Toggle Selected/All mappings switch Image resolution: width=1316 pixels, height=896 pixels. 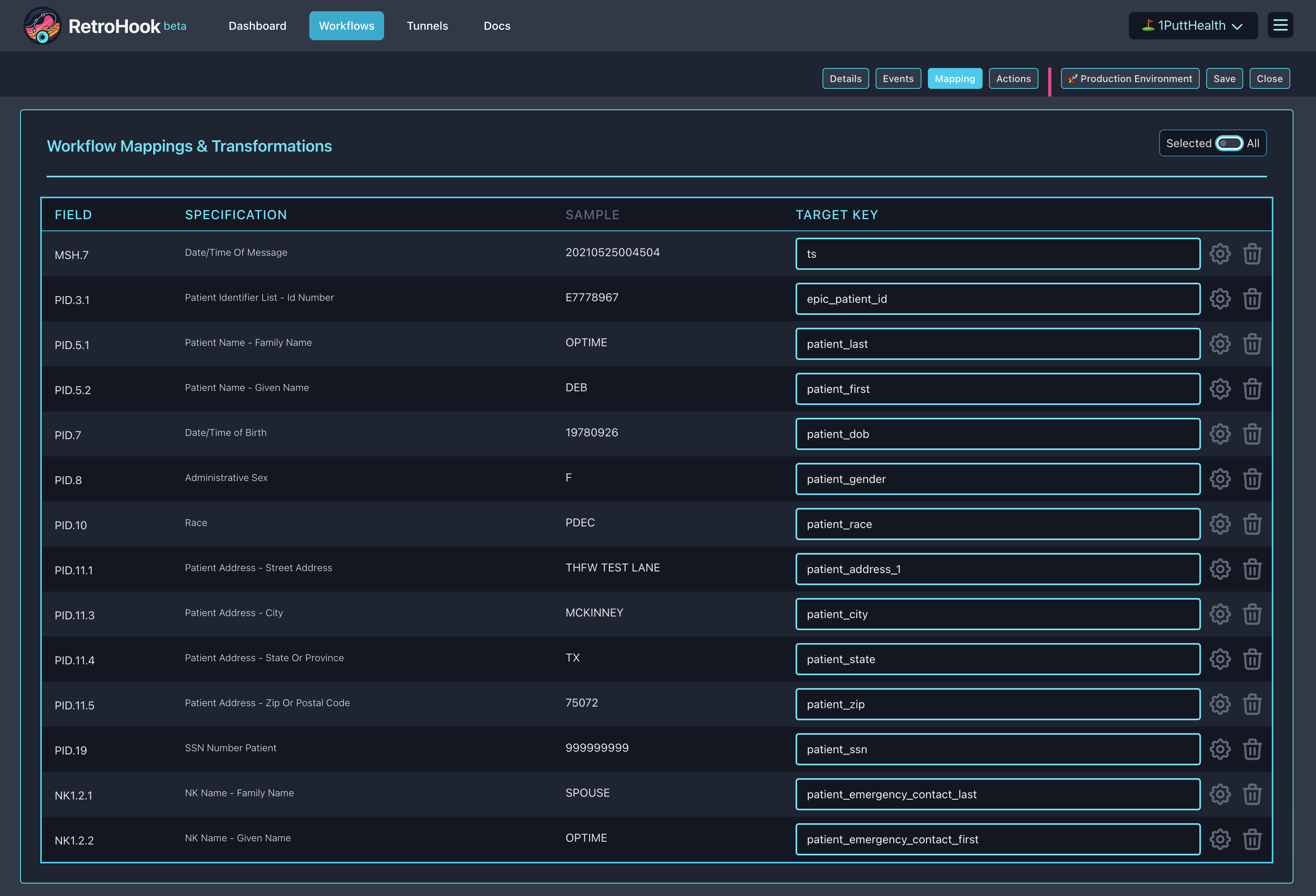1229,143
